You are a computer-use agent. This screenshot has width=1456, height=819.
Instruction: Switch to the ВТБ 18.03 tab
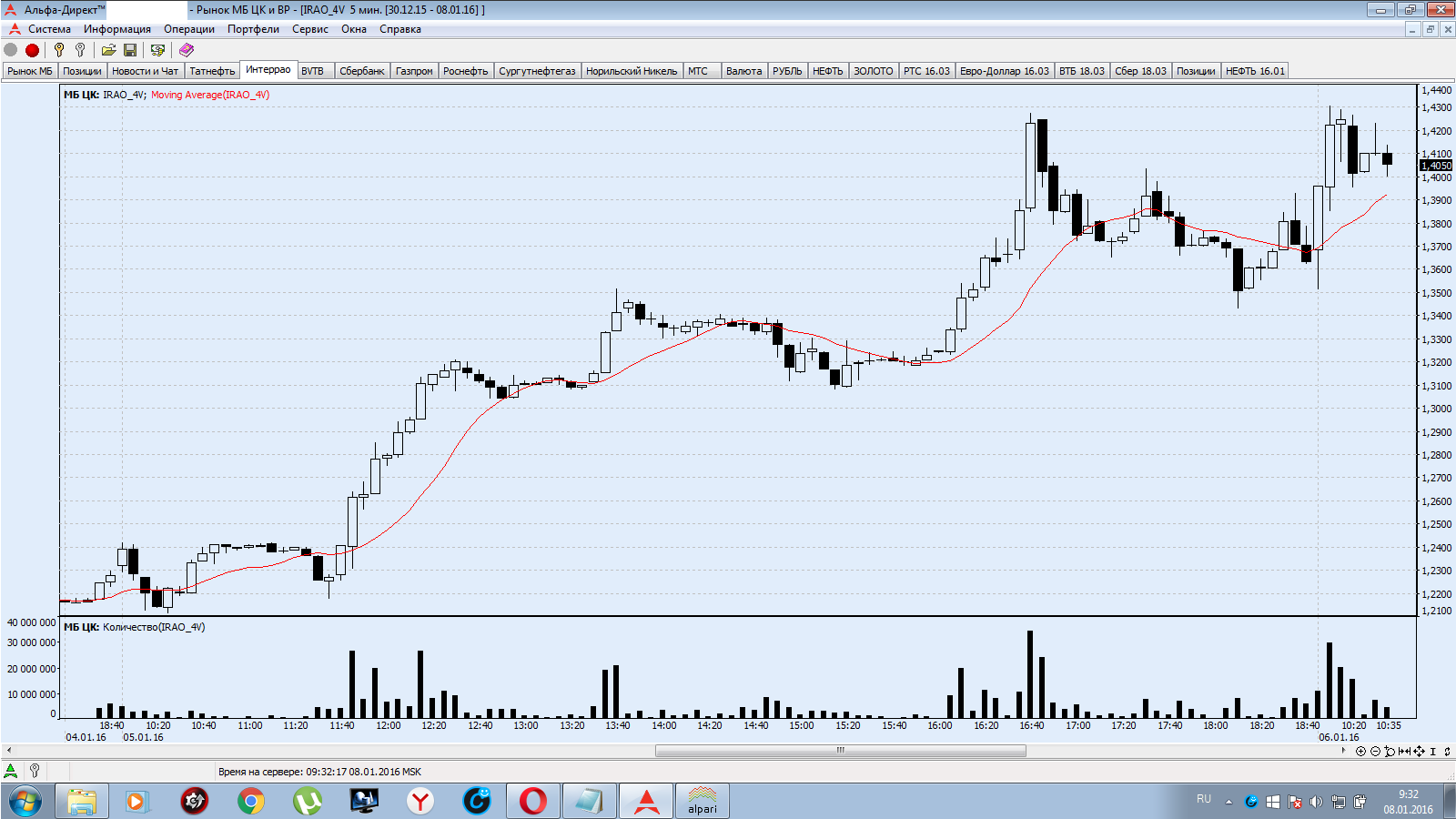pyautogui.click(x=1082, y=71)
